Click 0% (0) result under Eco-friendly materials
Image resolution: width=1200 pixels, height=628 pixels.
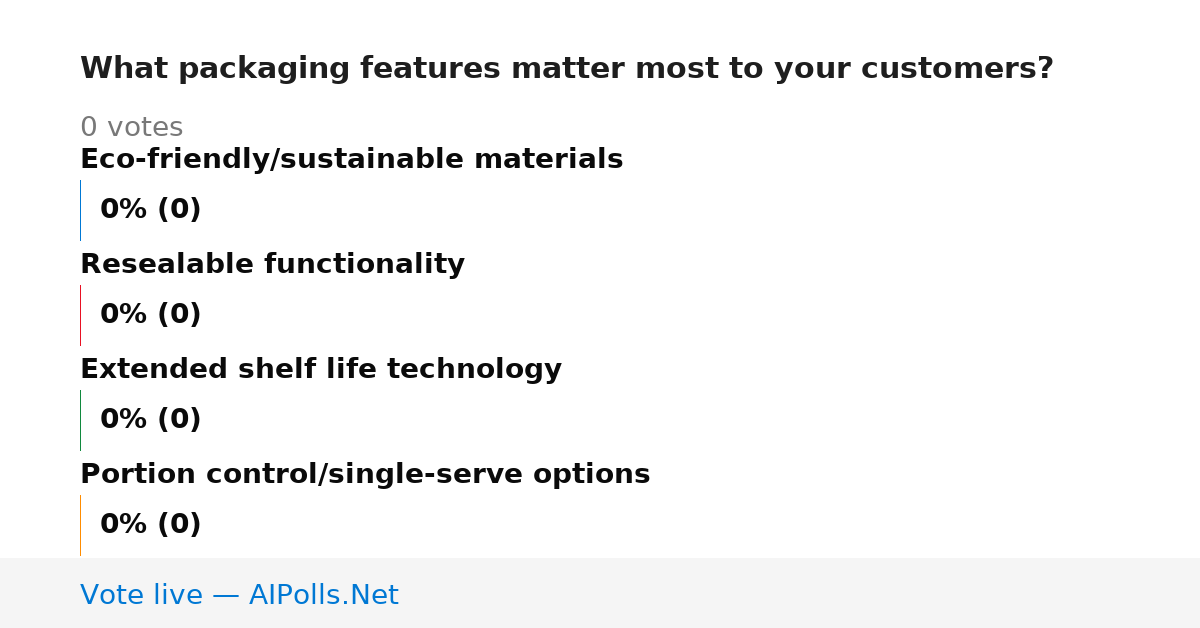click(x=150, y=210)
